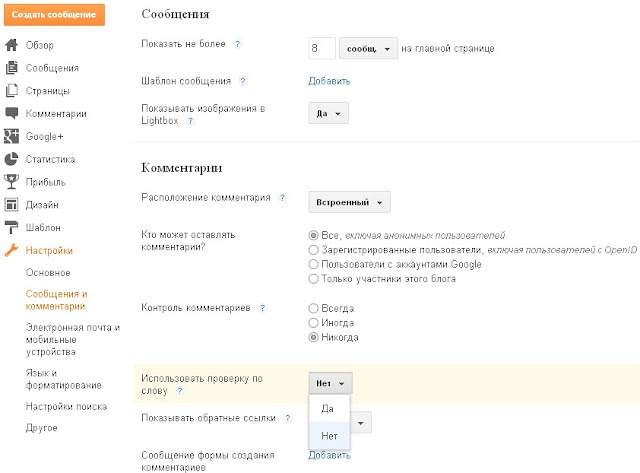
Task: Select Только участники этого блога radio
Action: [x=313, y=279]
